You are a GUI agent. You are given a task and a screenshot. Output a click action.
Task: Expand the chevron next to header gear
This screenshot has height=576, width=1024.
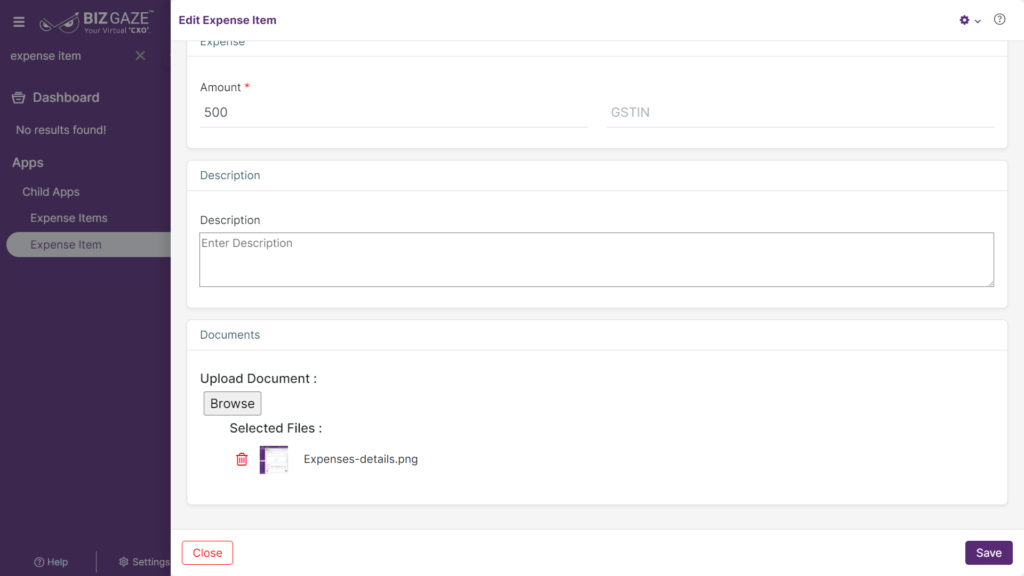pyautogui.click(x=978, y=21)
